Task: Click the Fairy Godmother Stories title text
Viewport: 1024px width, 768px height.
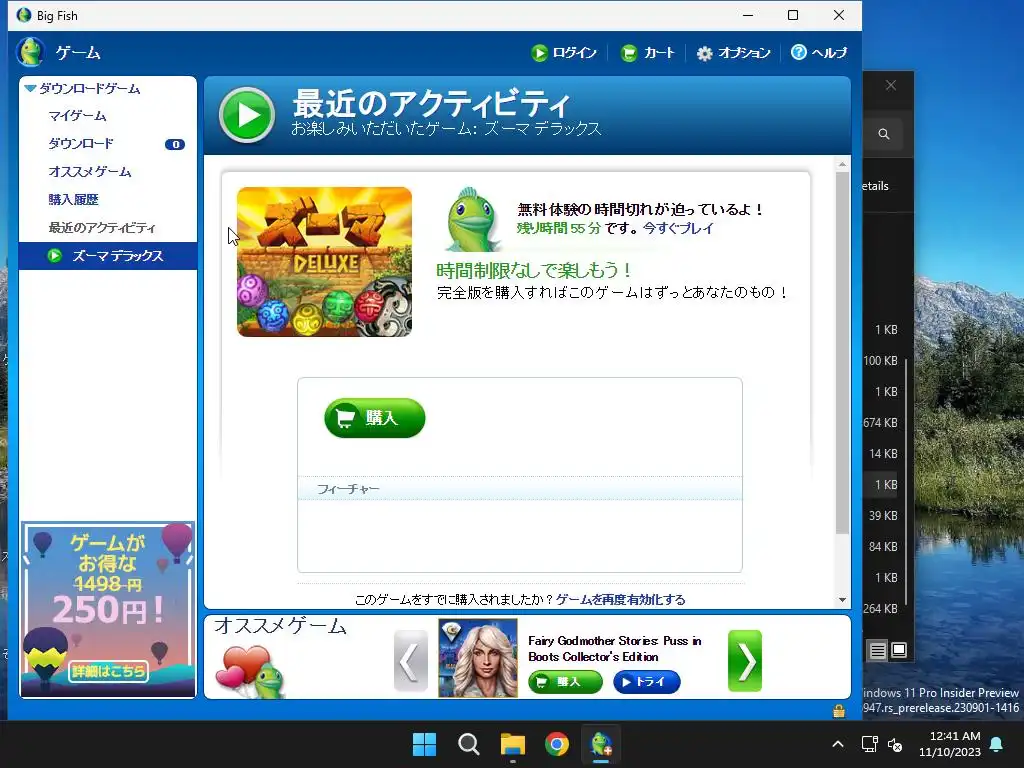Action: pyautogui.click(x=615, y=648)
